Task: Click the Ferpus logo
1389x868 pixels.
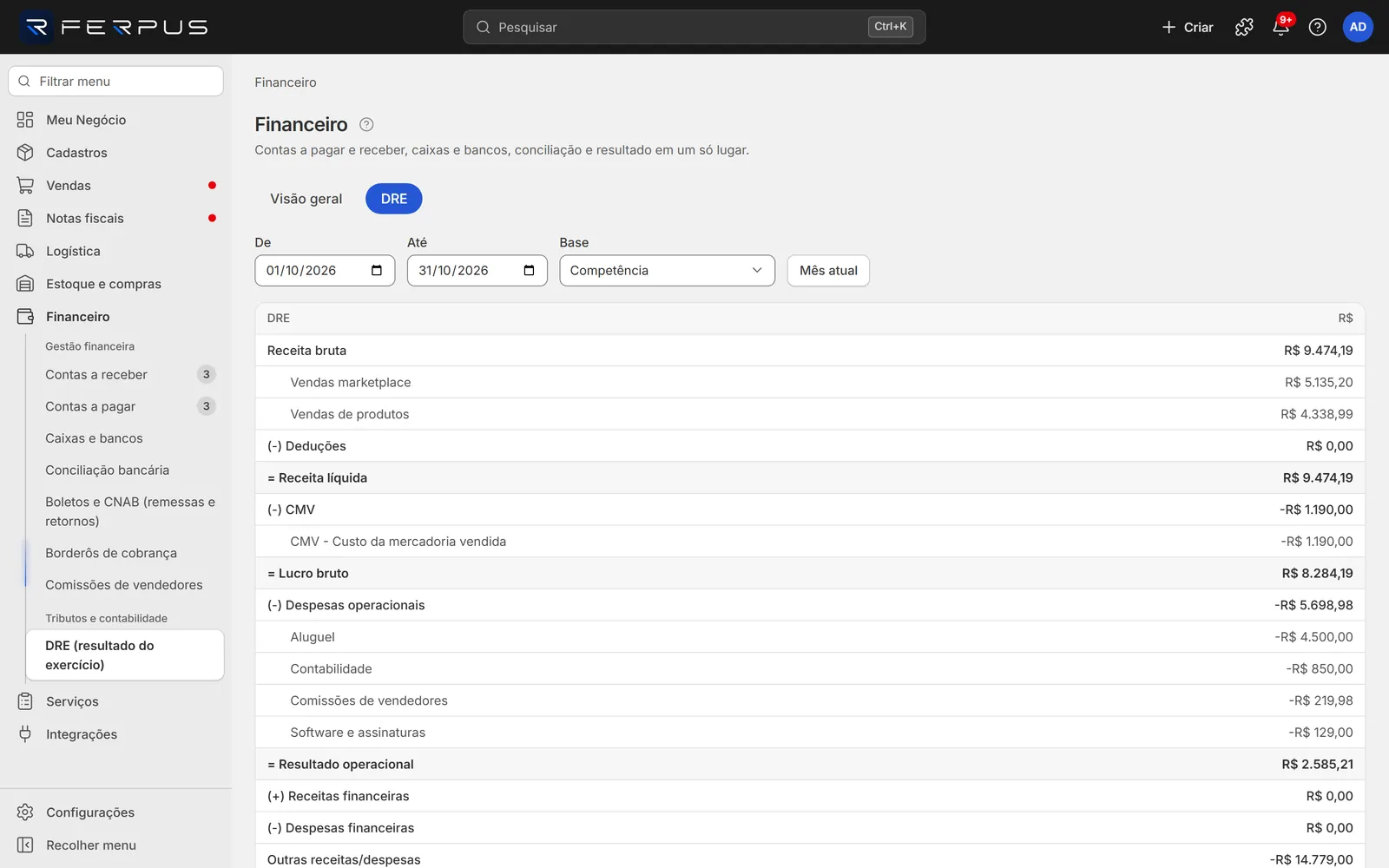Action: click(114, 27)
